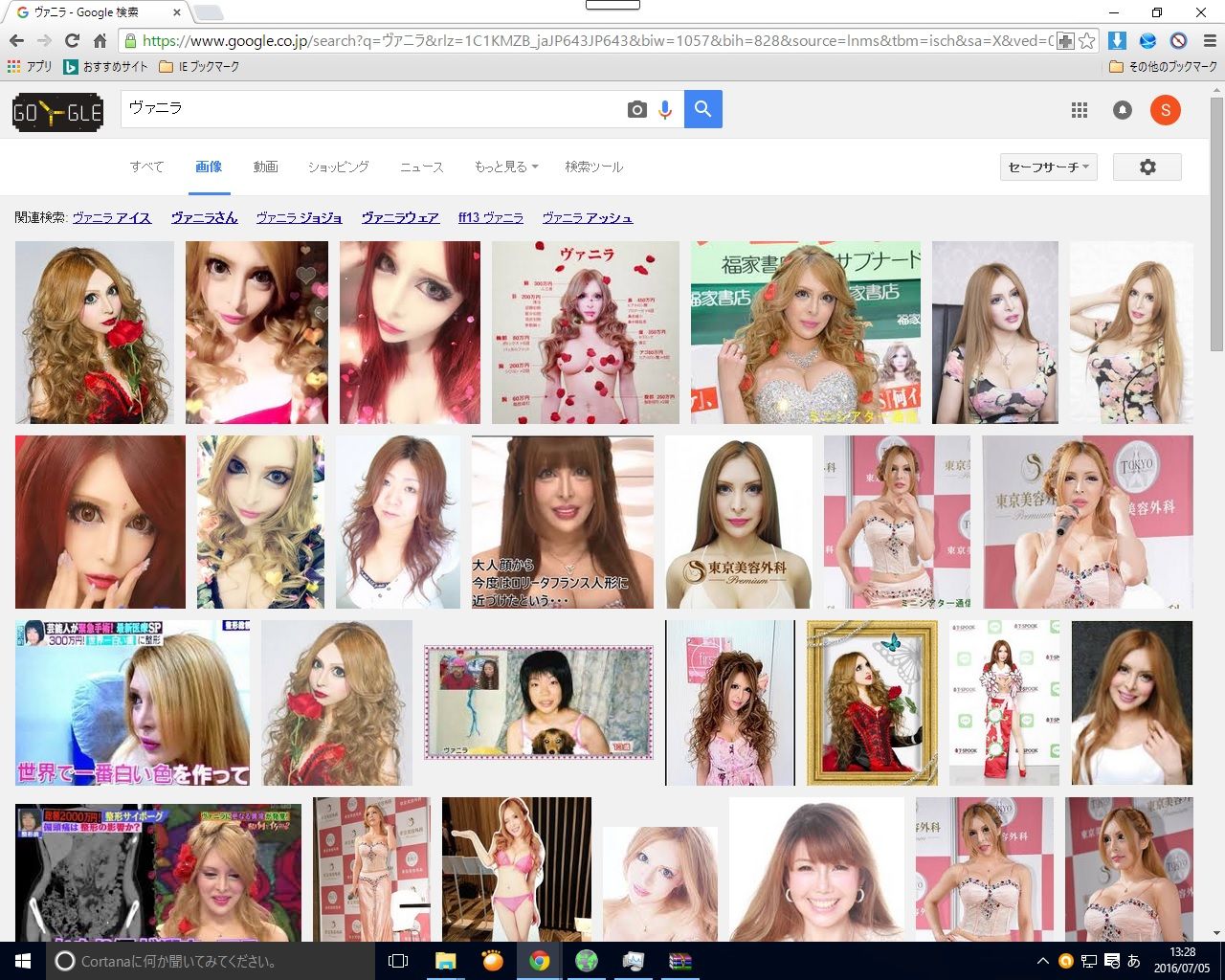Click the orange tray icon
This screenshot has height=980, width=1225.
click(x=1066, y=961)
